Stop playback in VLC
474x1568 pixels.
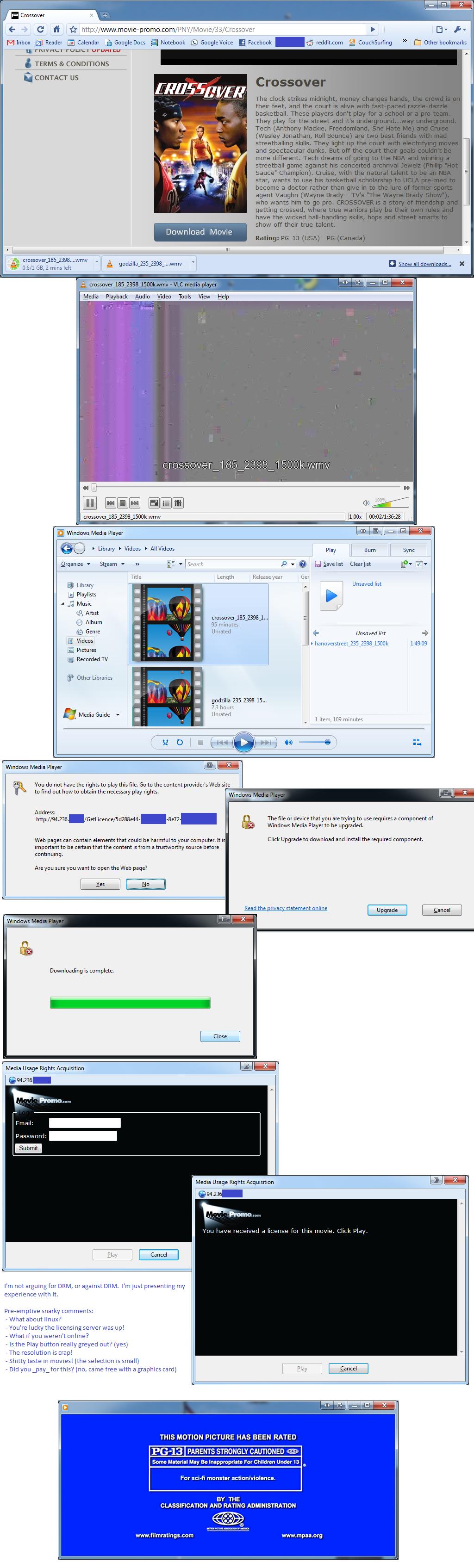tap(123, 503)
